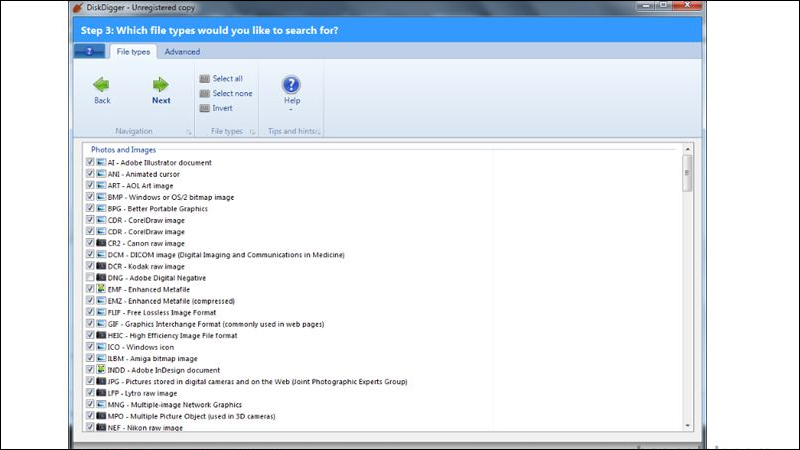
Task: Open the blue application menu tab
Action: (89, 51)
